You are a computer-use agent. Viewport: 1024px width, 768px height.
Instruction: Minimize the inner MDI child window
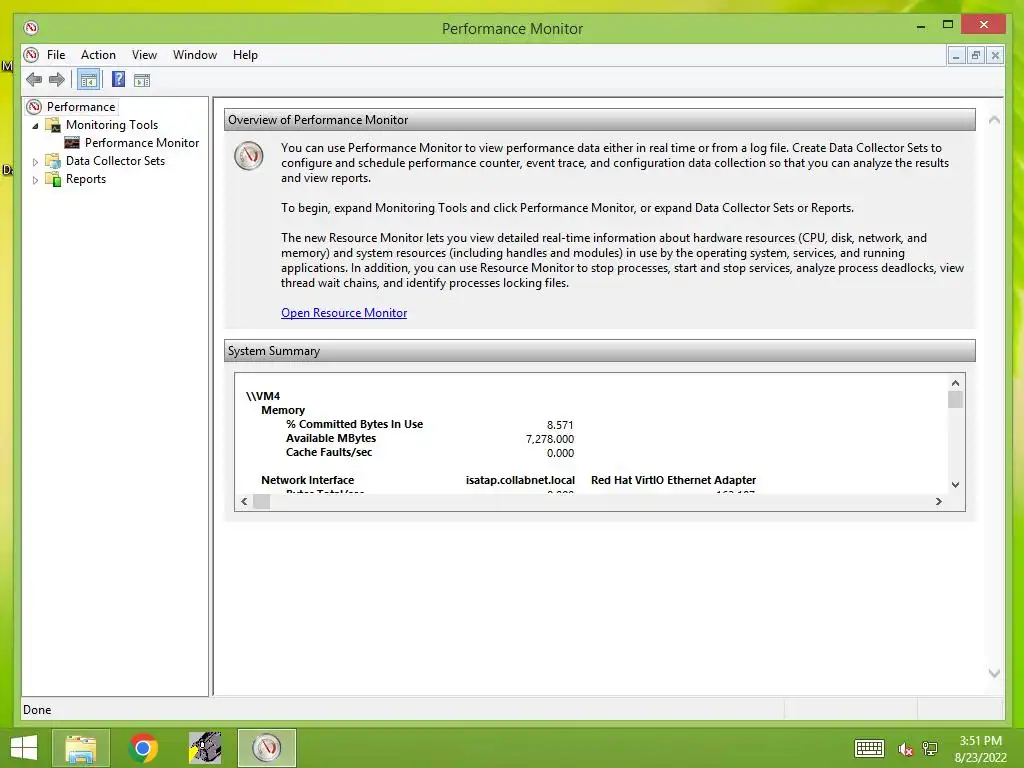pyautogui.click(x=956, y=56)
